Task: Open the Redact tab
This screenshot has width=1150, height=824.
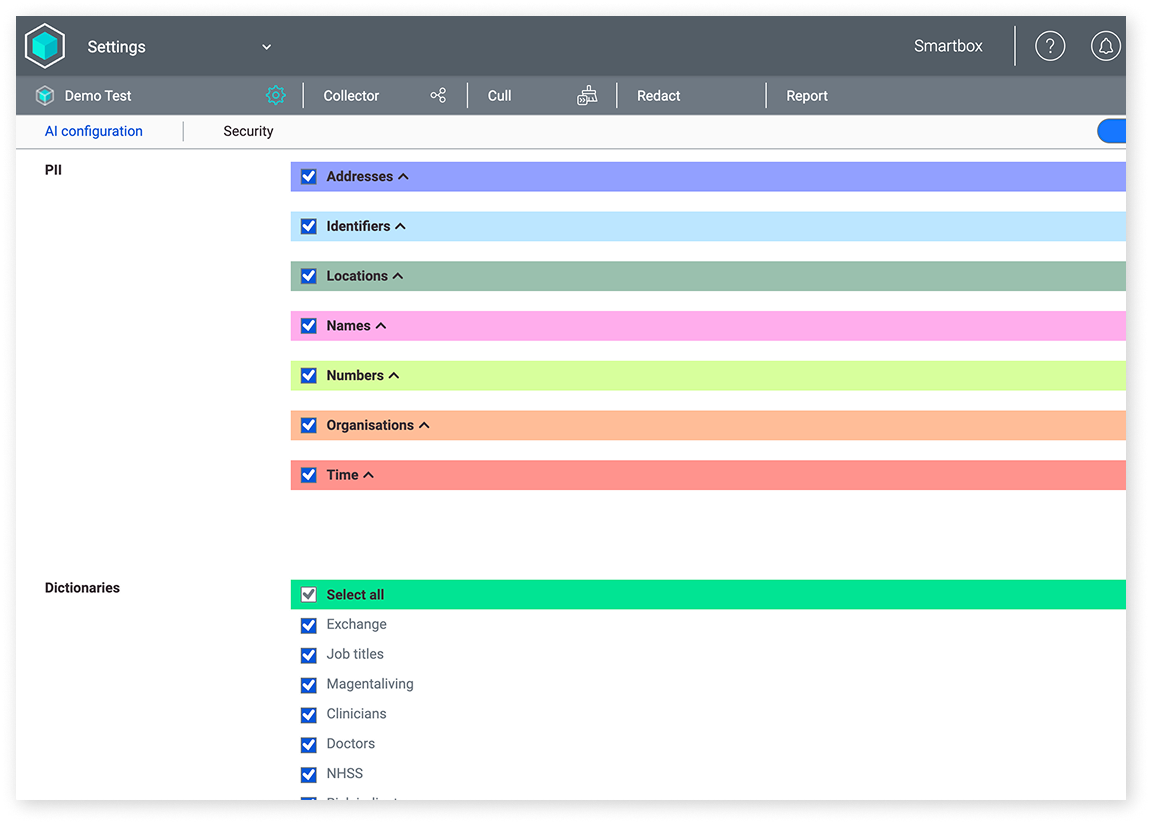Action: pyautogui.click(x=658, y=95)
